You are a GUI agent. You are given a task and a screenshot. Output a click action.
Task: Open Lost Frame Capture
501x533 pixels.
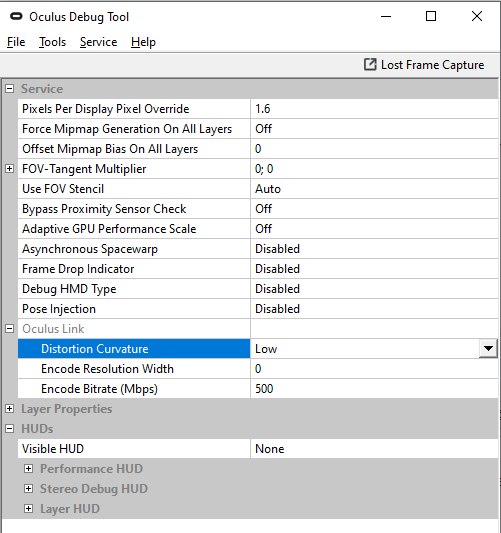[x=424, y=65]
